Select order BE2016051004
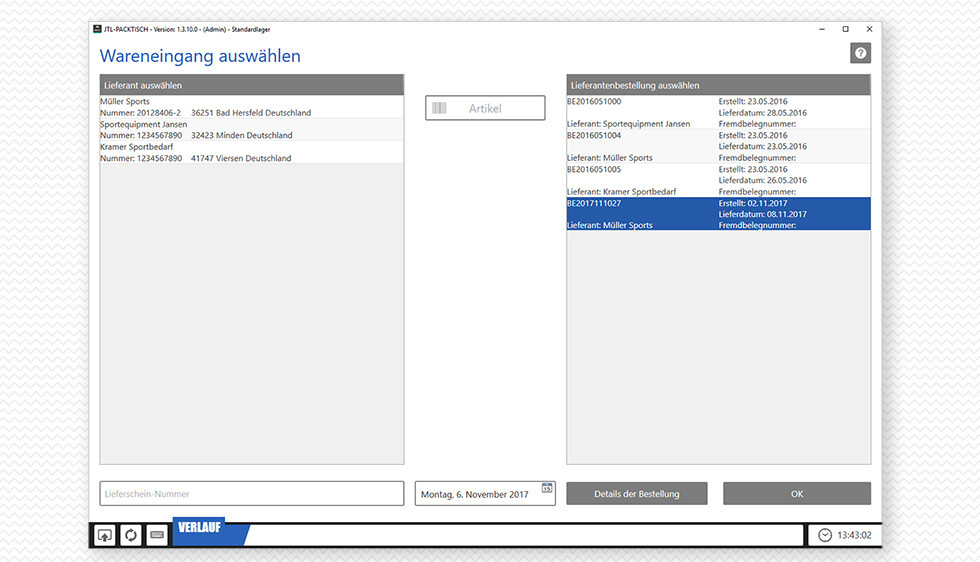The width and height of the screenshot is (980, 562). [x=719, y=146]
